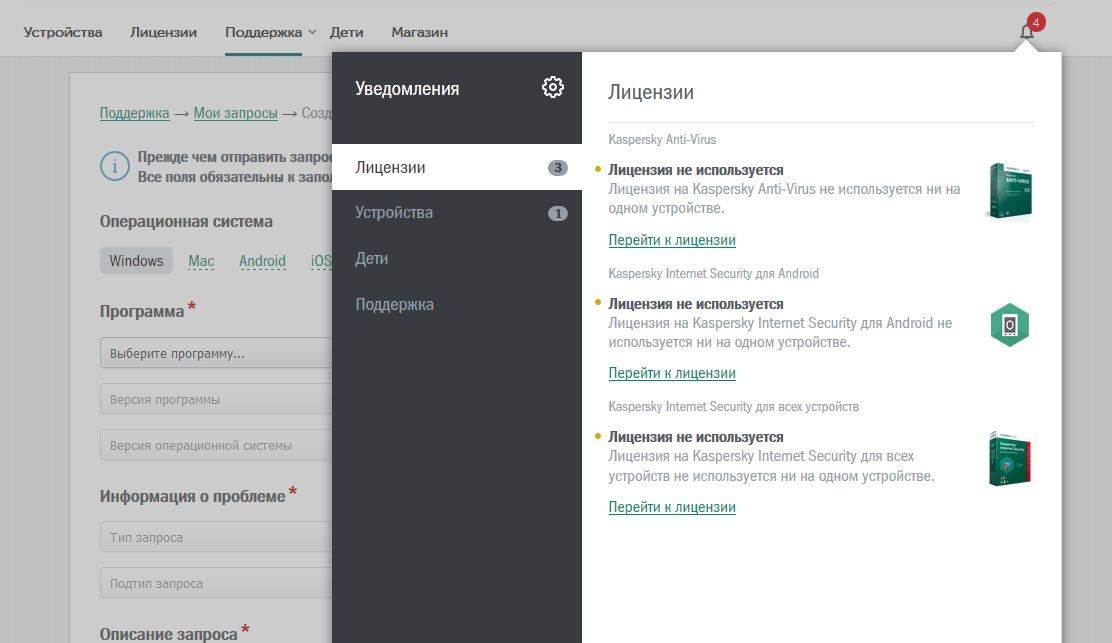This screenshot has height=643, width=1112.
Task: Open the Выберите программу dropdown
Action: point(216,353)
